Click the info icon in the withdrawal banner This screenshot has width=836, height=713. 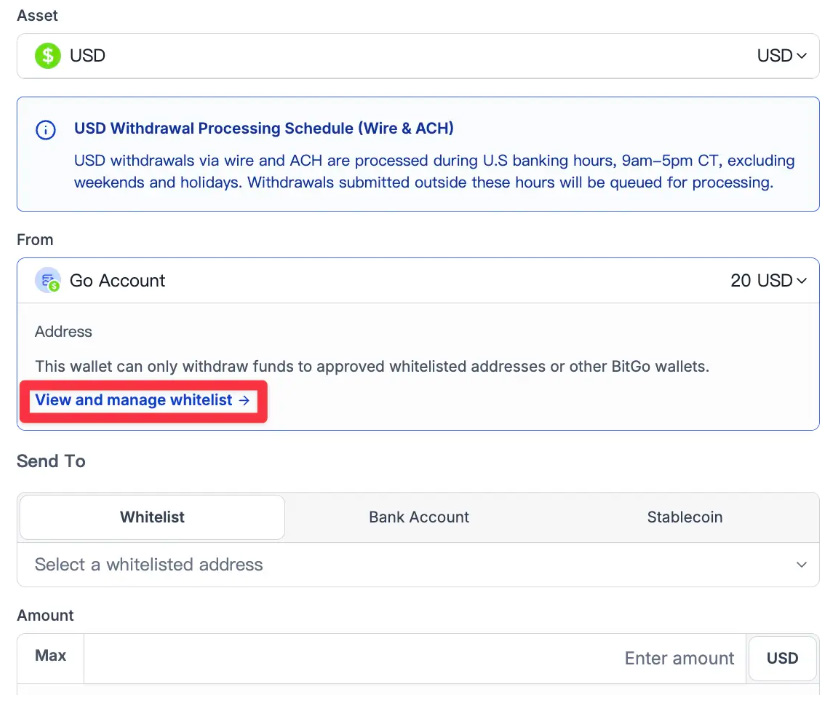coord(46,130)
